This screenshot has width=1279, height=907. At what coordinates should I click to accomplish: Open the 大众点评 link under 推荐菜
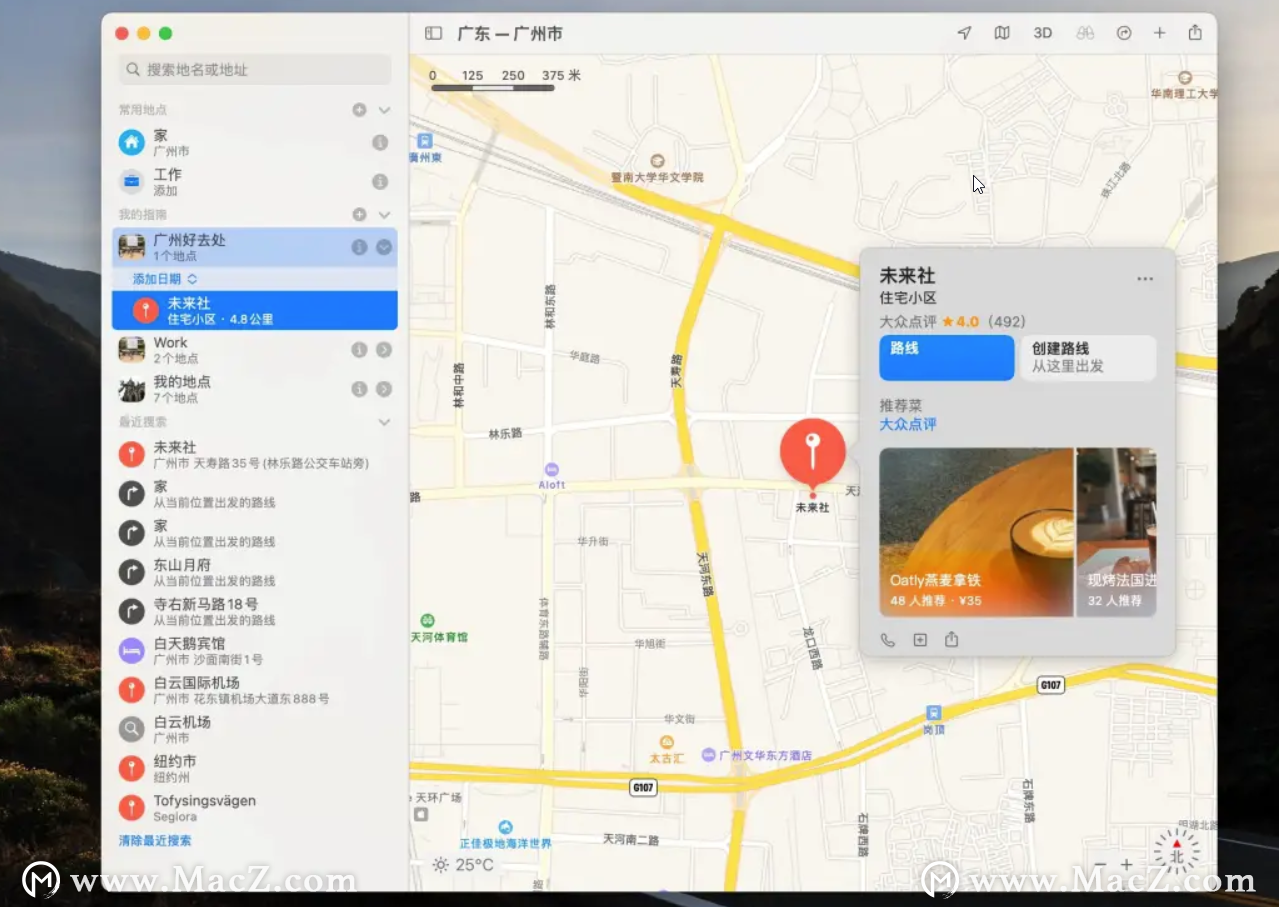pyautogui.click(x=908, y=425)
